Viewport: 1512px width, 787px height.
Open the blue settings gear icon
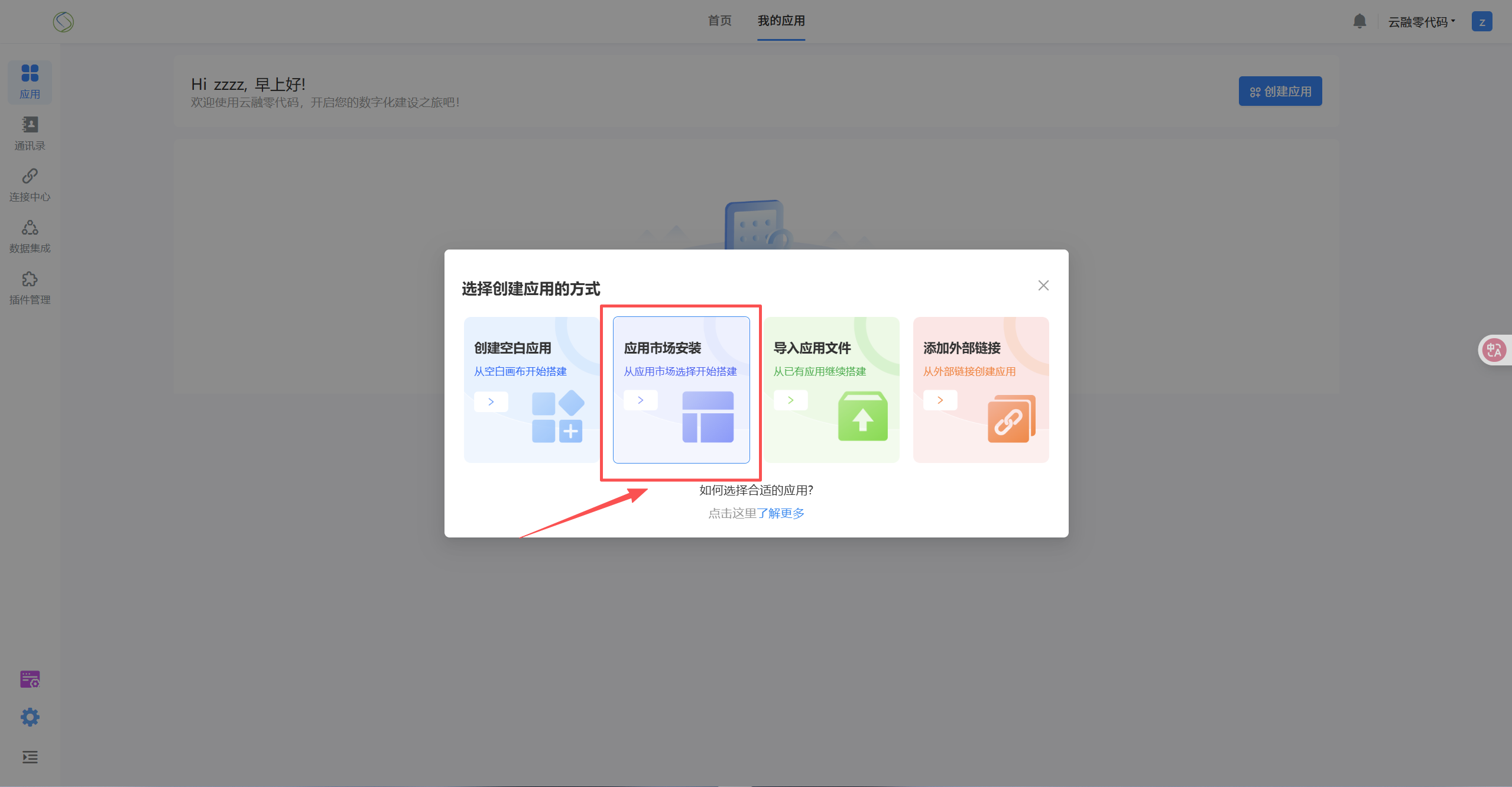coord(30,717)
